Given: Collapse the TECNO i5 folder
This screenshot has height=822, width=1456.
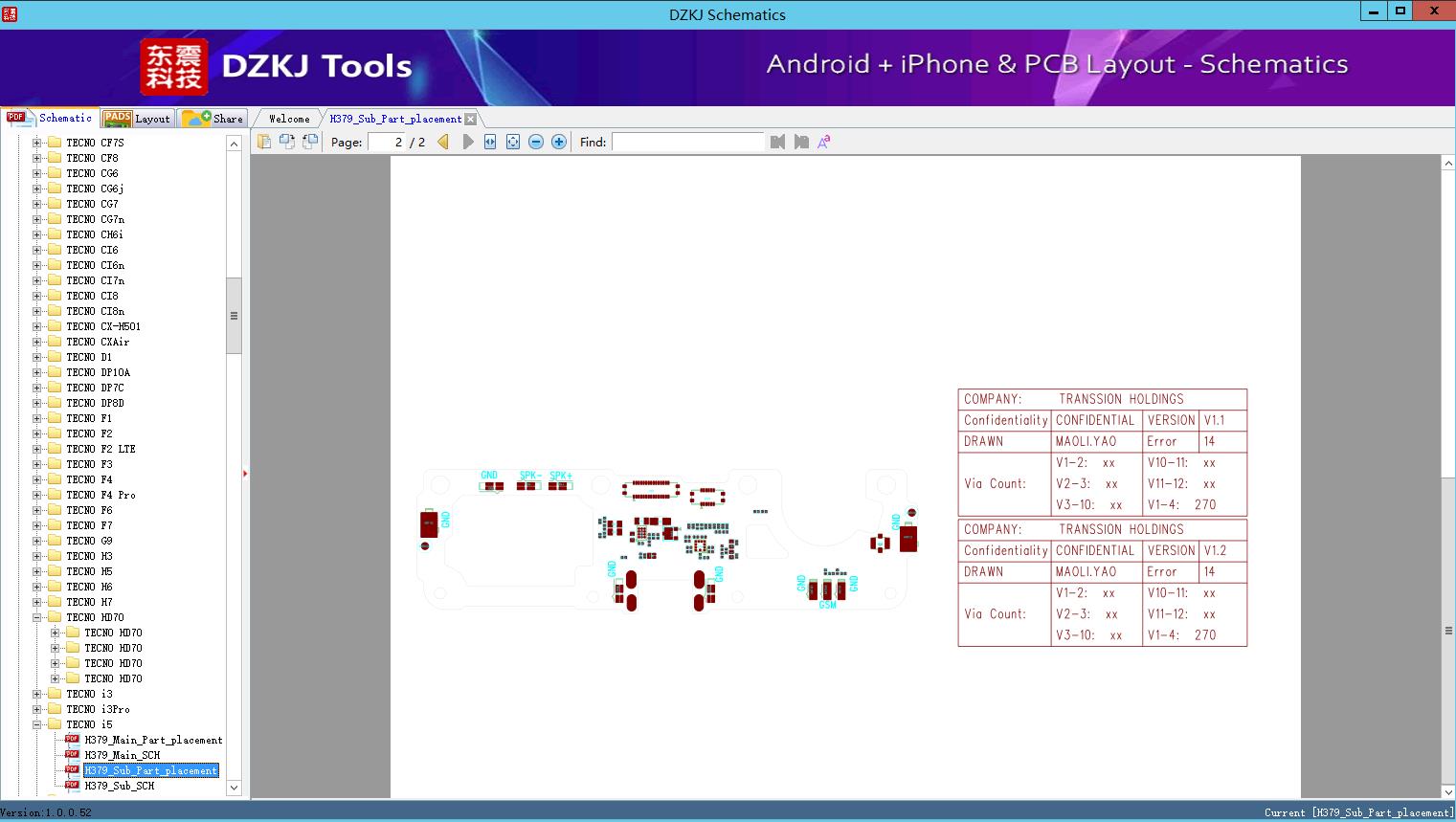Looking at the screenshot, I should point(37,724).
